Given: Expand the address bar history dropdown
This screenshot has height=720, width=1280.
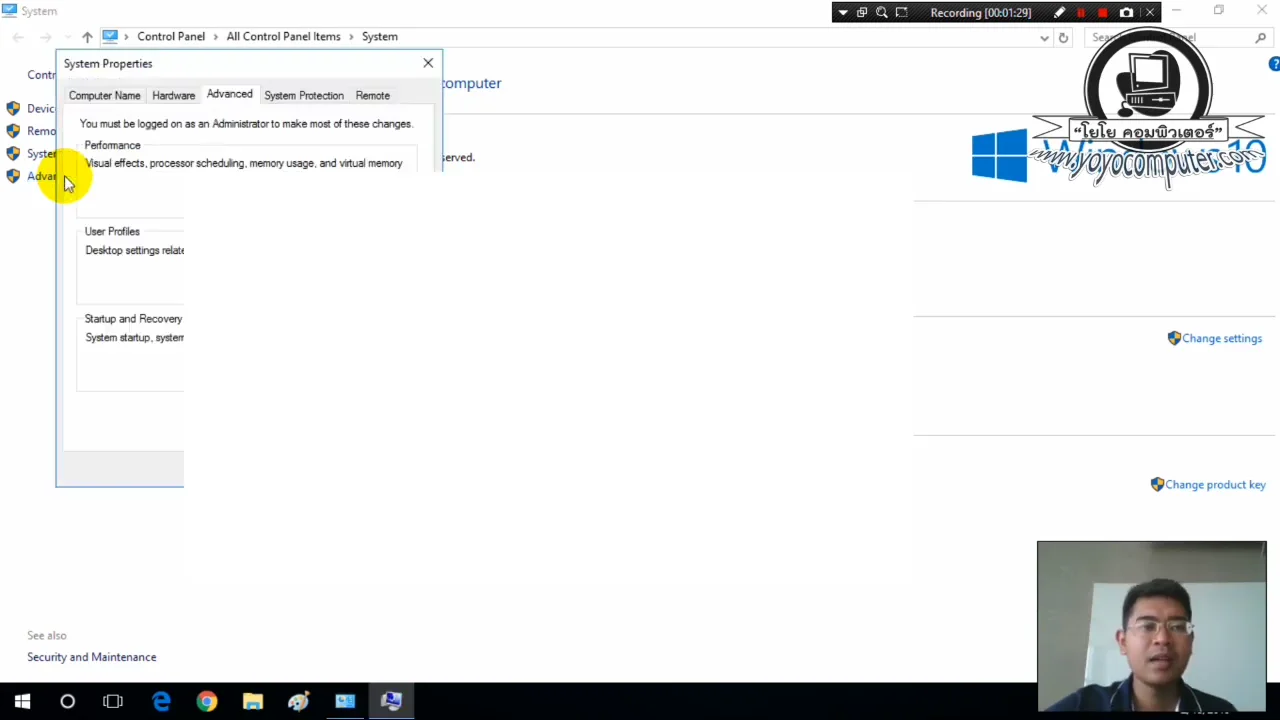Looking at the screenshot, I should pyautogui.click(x=1044, y=37).
